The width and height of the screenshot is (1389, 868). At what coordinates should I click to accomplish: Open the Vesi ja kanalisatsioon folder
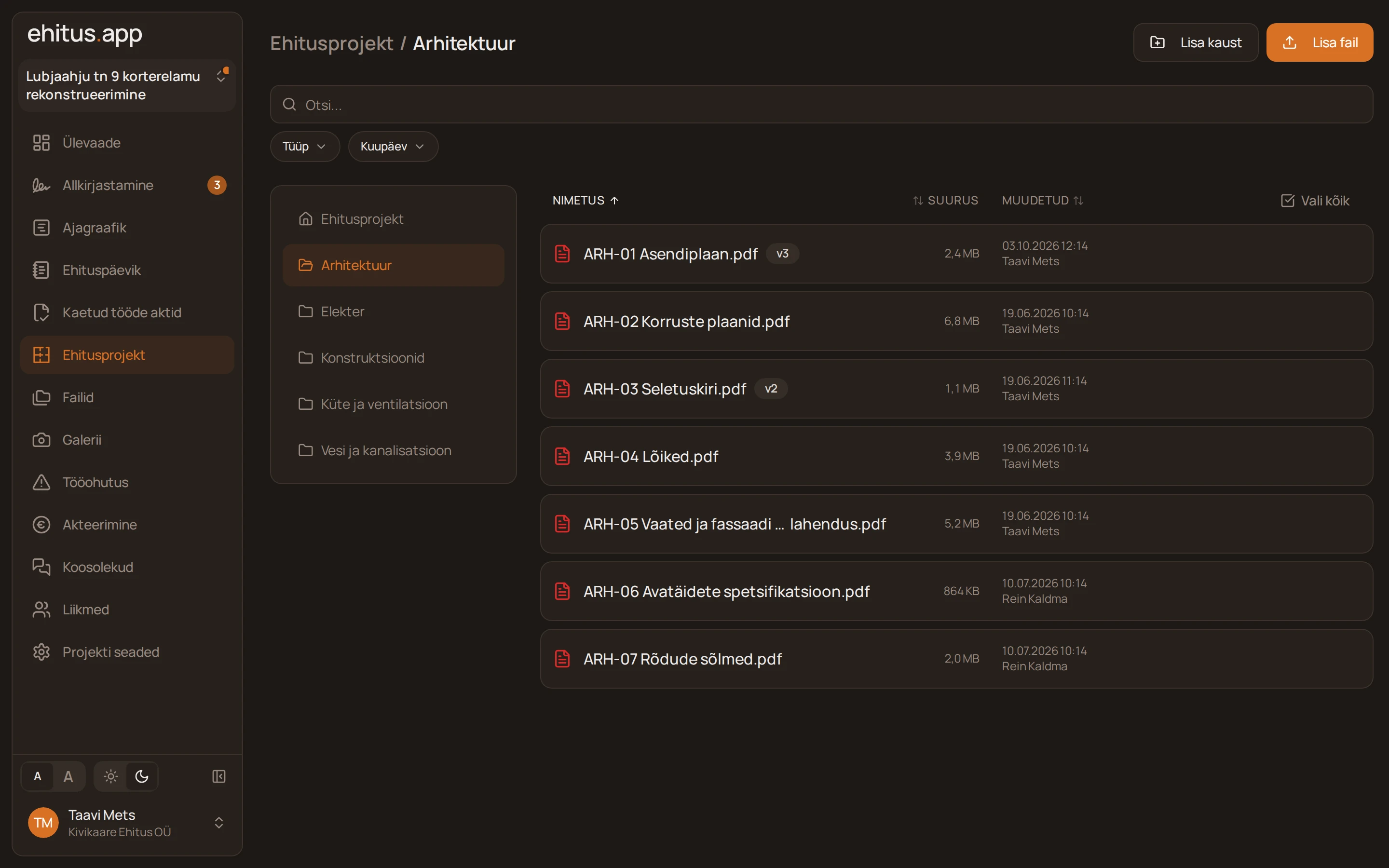[393, 451]
